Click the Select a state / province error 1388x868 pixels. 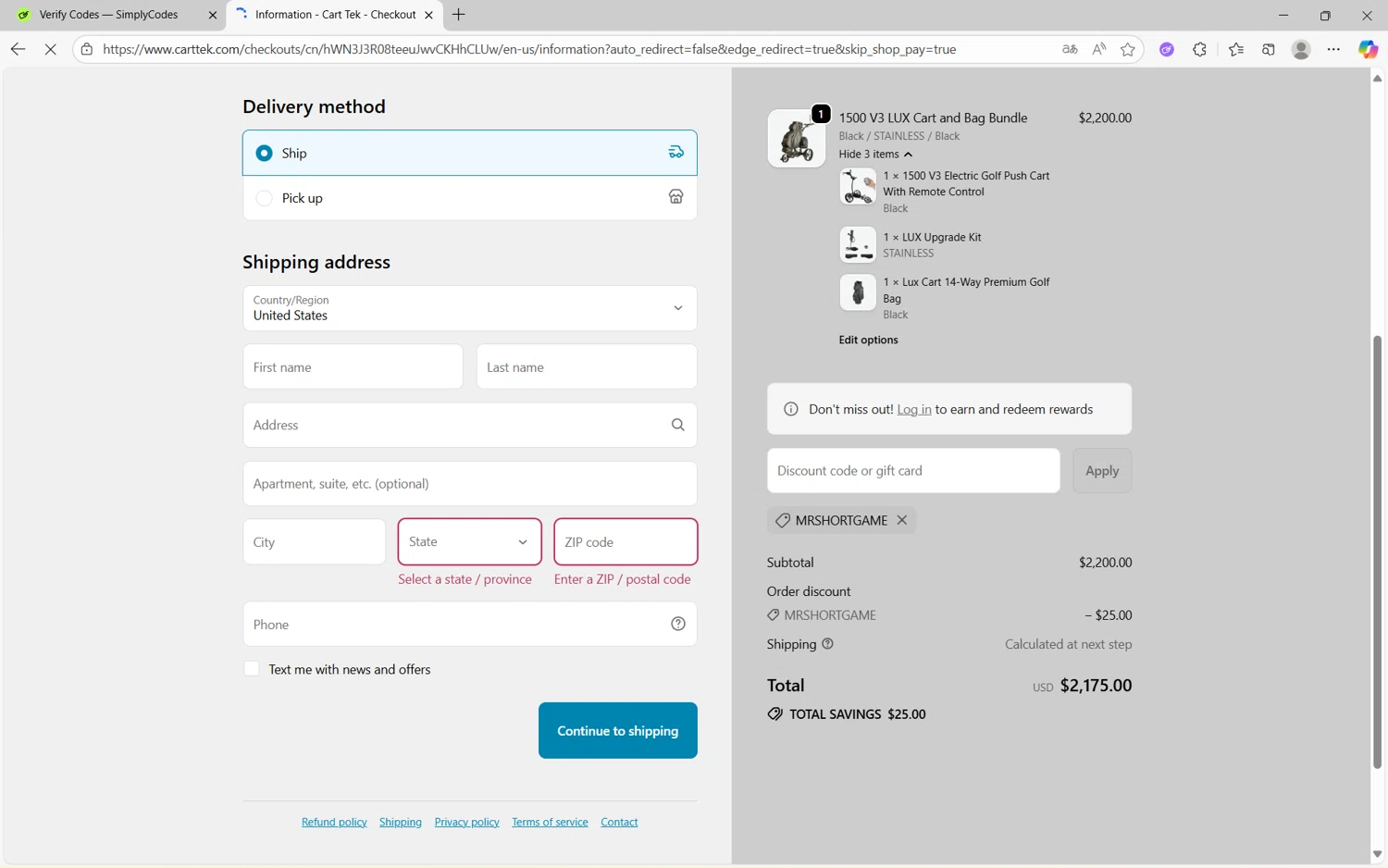pyautogui.click(x=465, y=579)
